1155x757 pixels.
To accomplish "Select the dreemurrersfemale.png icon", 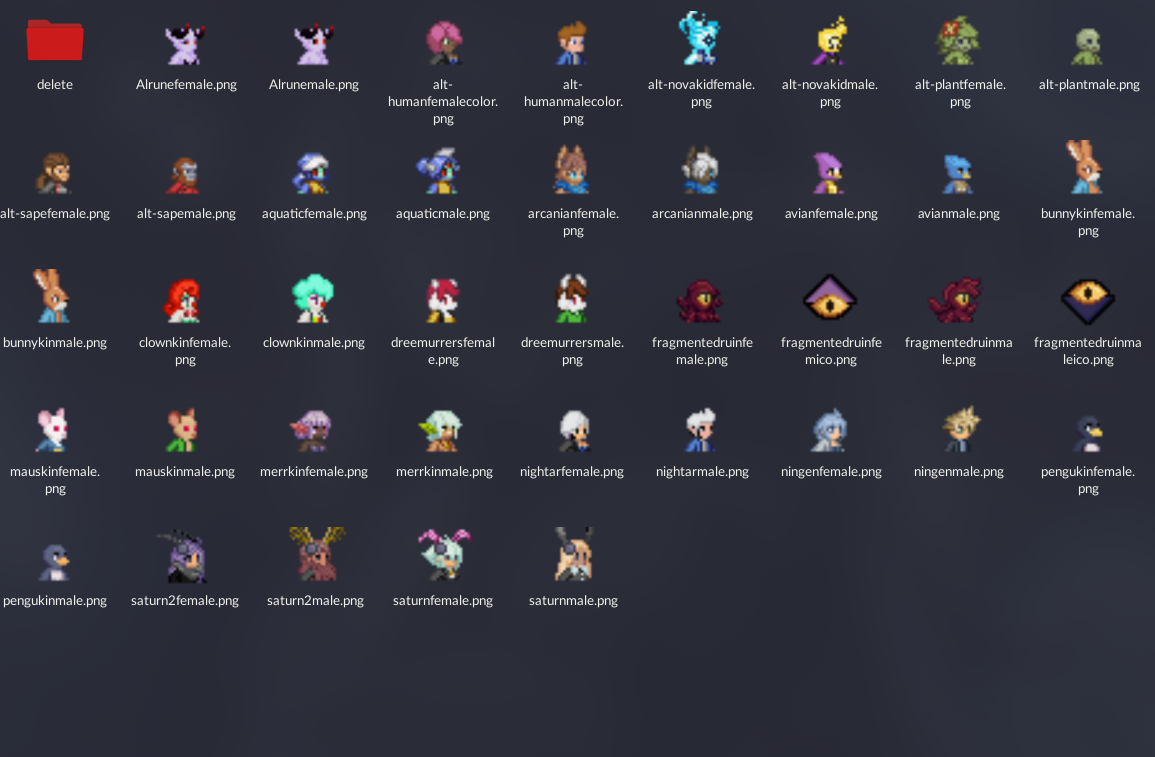I will 443,300.
